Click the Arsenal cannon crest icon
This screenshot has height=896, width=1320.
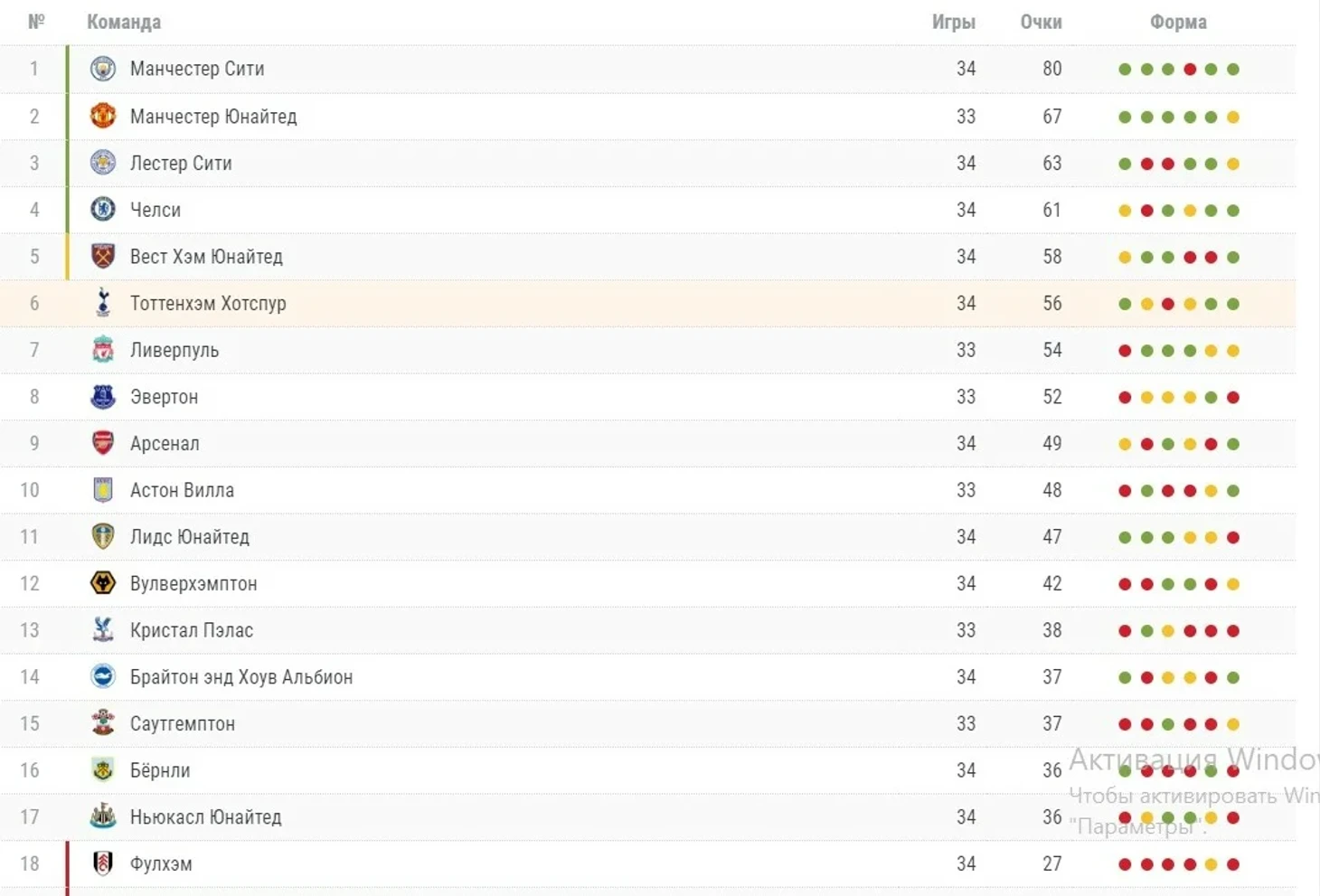[103, 443]
